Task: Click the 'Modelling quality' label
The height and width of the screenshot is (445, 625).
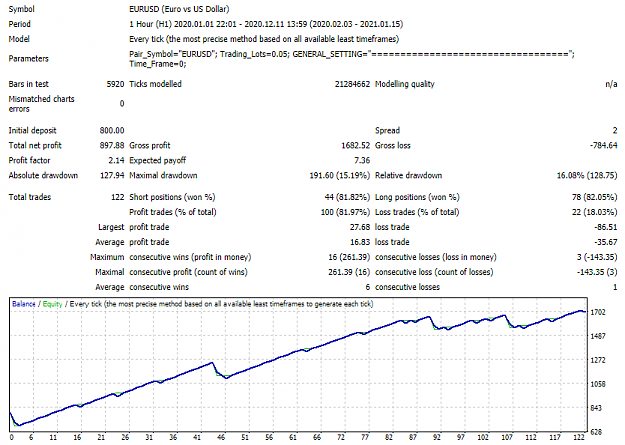Action: [x=405, y=84]
